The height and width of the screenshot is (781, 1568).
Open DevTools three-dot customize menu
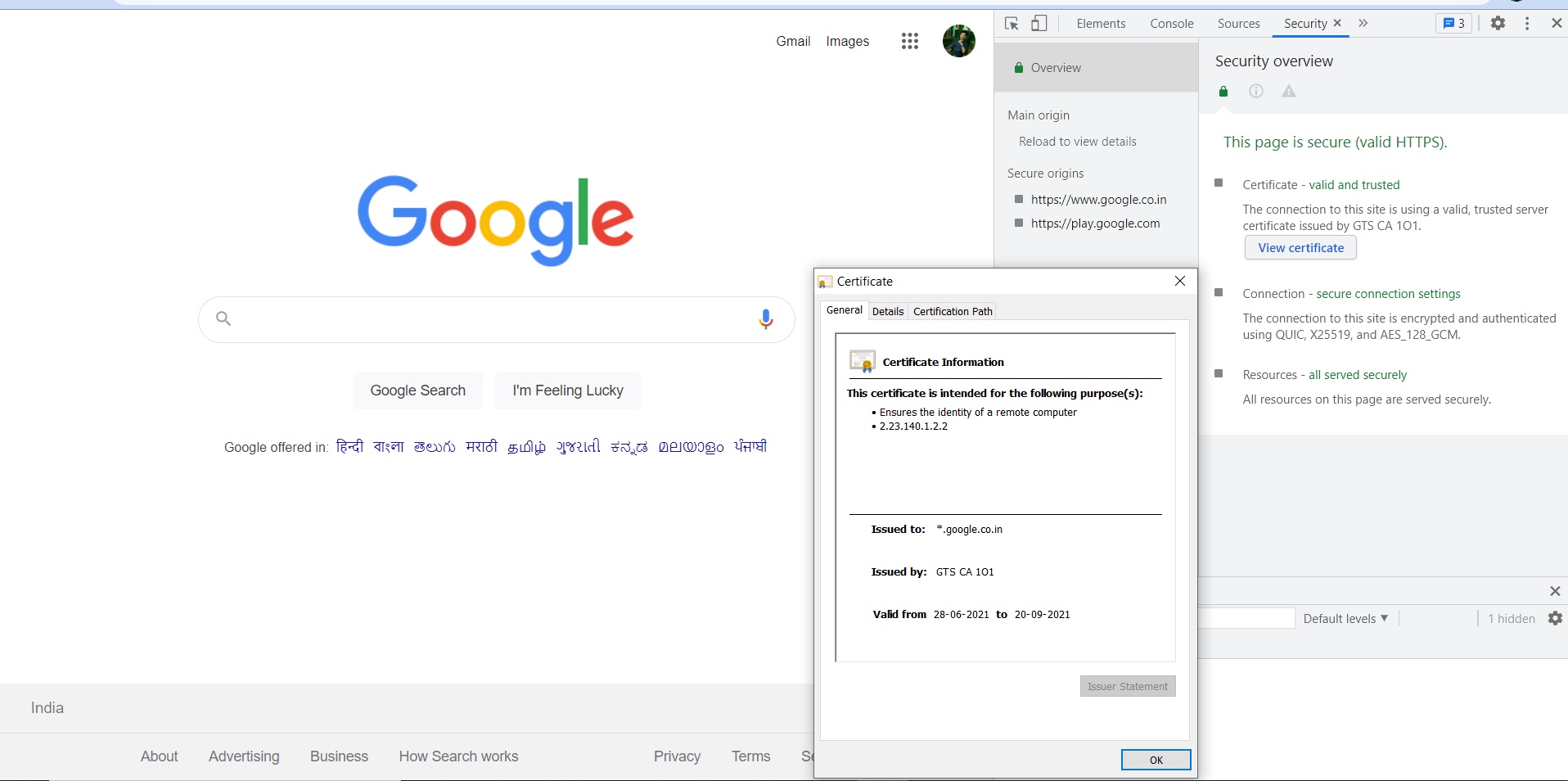point(1527,24)
